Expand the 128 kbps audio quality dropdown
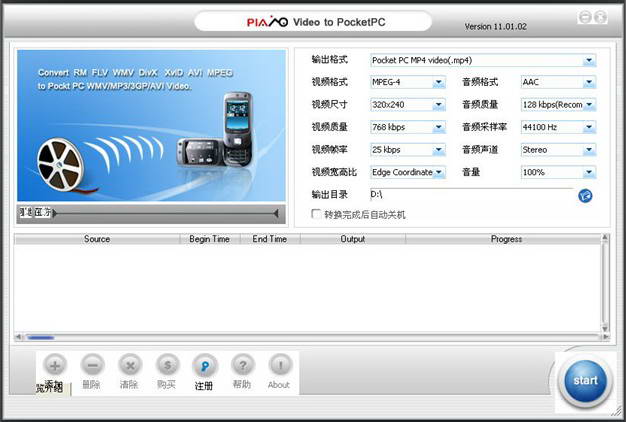Viewport: 626px width, 422px height. [589, 105]
